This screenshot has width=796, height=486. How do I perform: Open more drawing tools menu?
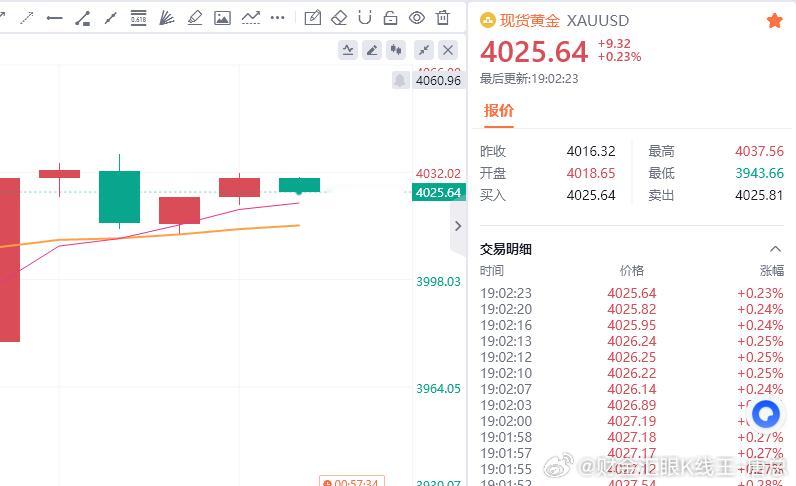[278, 18]
